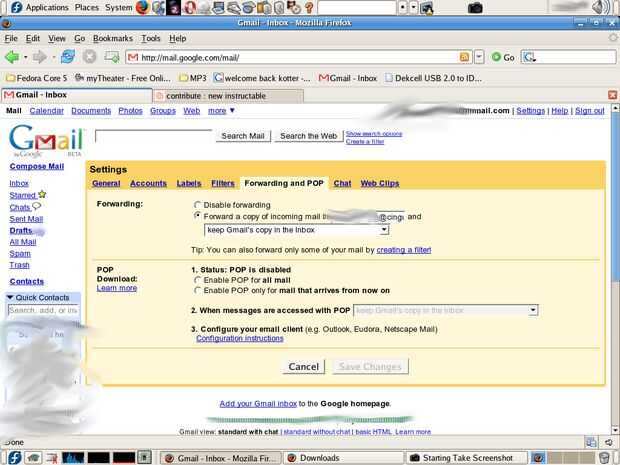Expand the Gmail 'more' menu
Screen dimensions: 620x465
(x=221, y=111)
